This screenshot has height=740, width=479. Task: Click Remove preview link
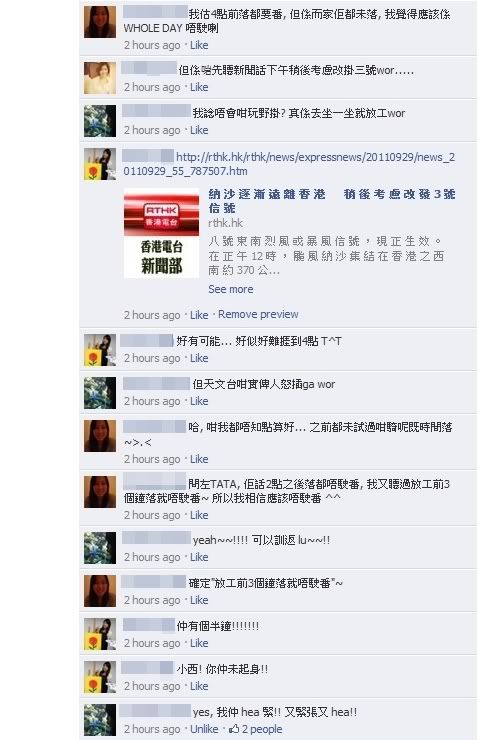click(258, 314)
